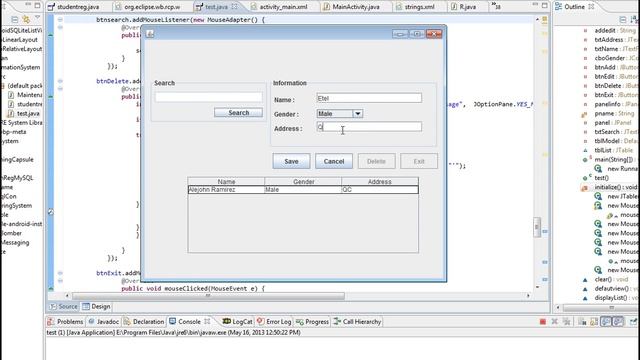
Task: Open the hidden editor tabs overflow list
Action: 496,6
